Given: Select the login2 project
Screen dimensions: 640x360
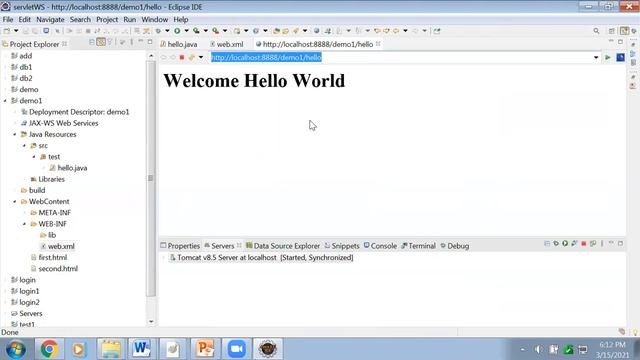Looking at the screenshot, I should 25,302.
